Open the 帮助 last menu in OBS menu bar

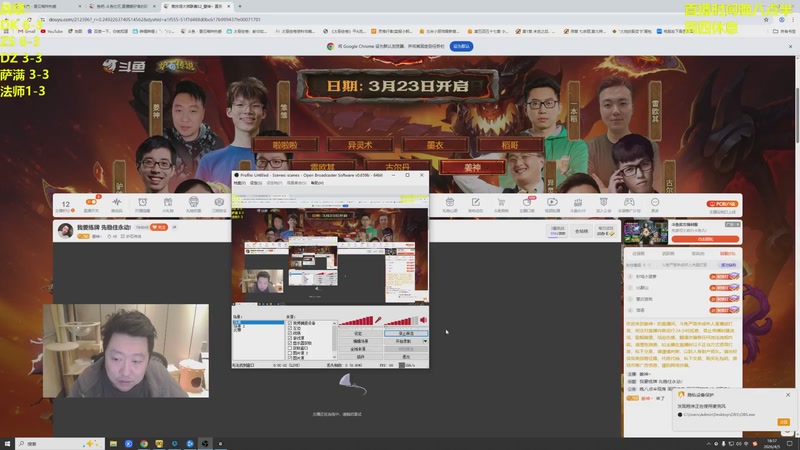(x=317, y=183)
